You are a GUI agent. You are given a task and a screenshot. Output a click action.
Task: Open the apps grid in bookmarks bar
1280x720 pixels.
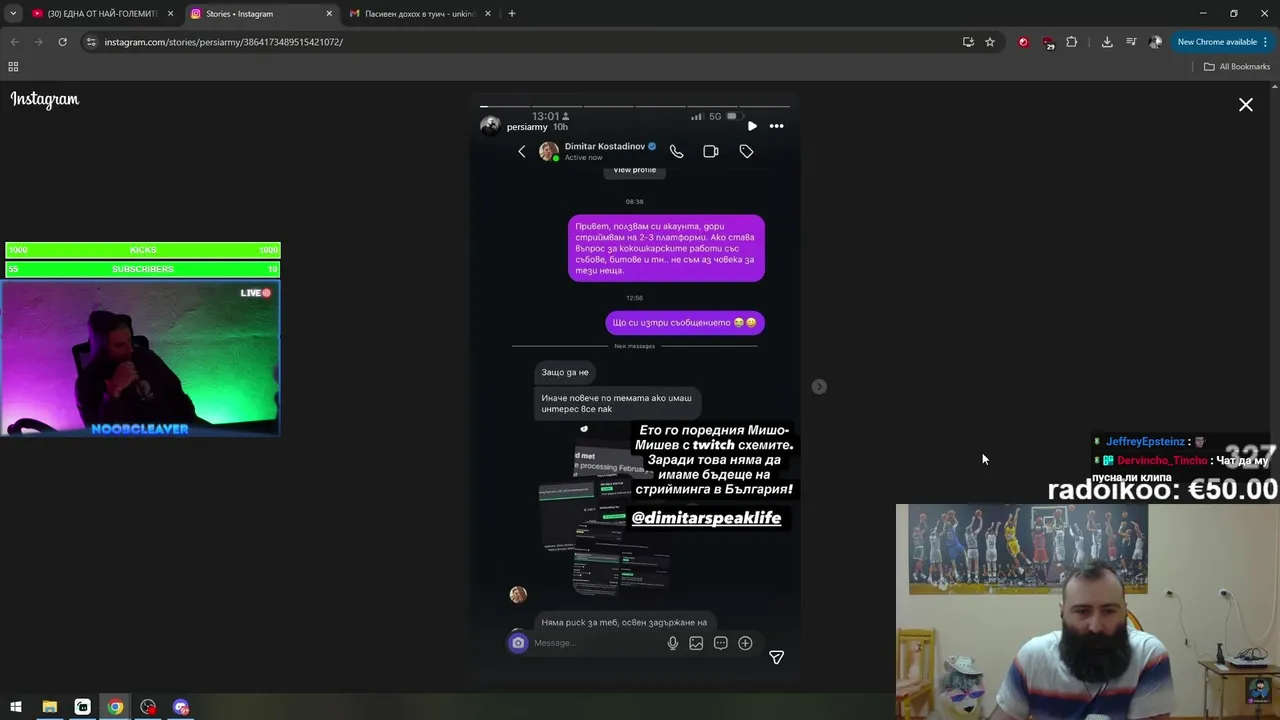click(x=13, y=67)
